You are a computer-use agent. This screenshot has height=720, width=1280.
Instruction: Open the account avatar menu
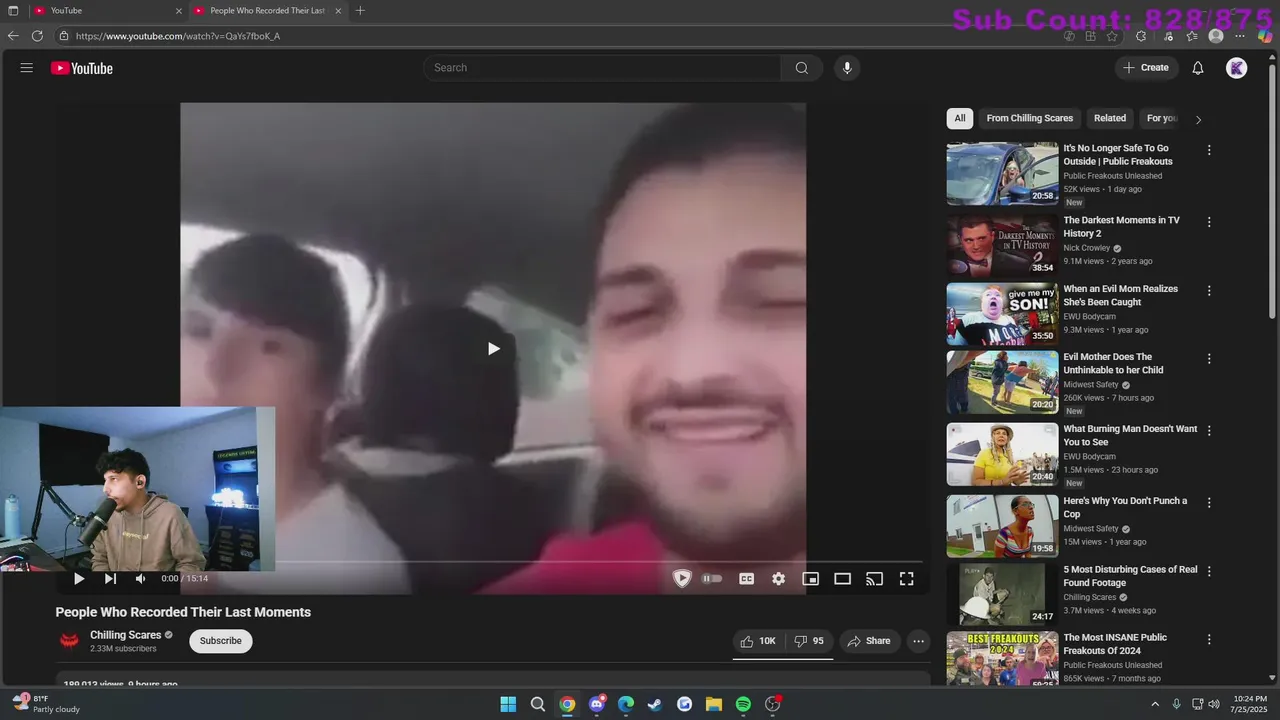tap(1237, 68)
